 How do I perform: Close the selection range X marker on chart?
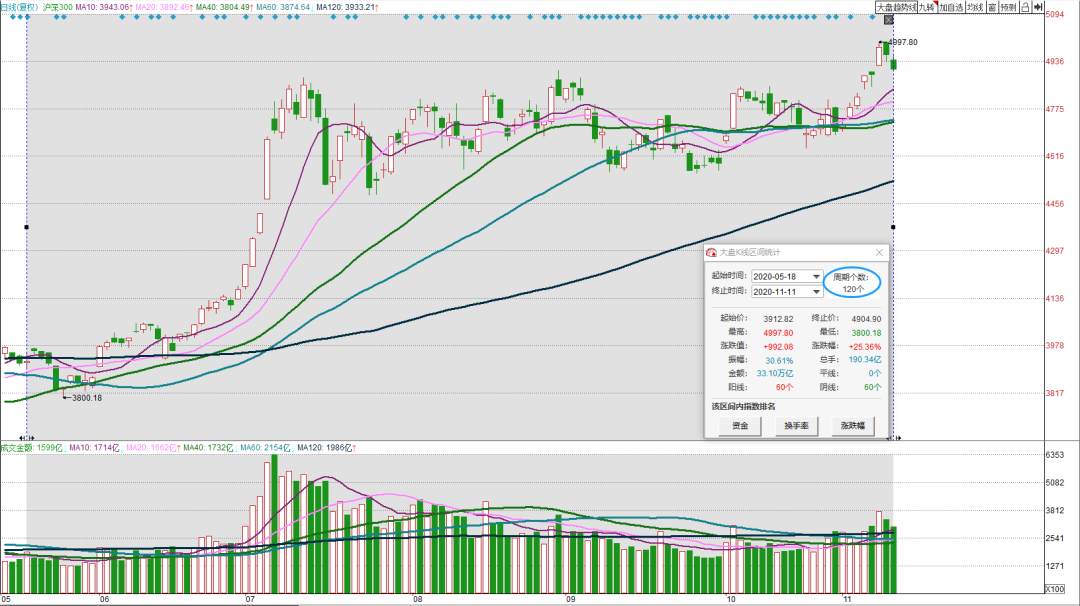click(889, 20)
